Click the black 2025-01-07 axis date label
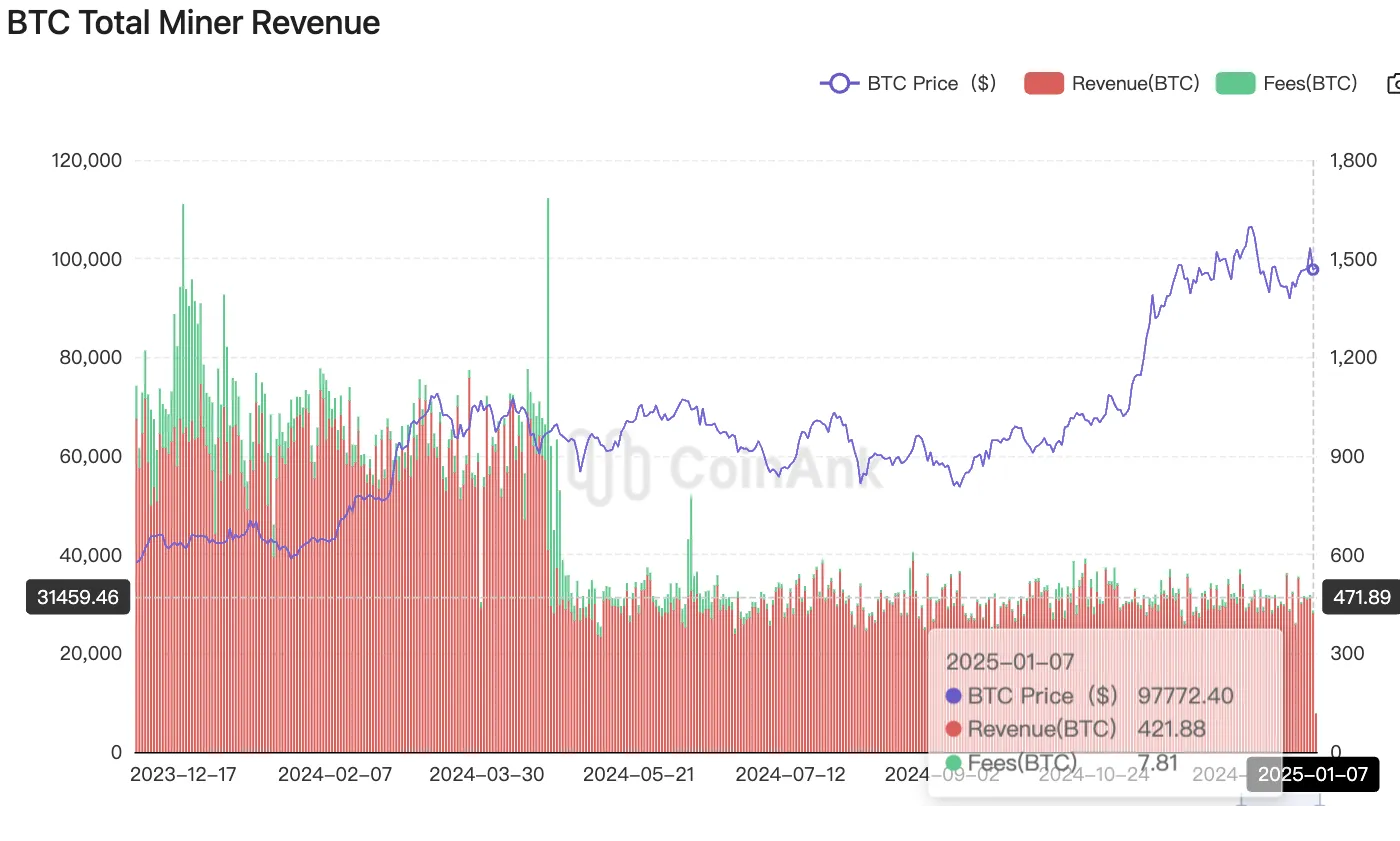 click(1312, 774)
